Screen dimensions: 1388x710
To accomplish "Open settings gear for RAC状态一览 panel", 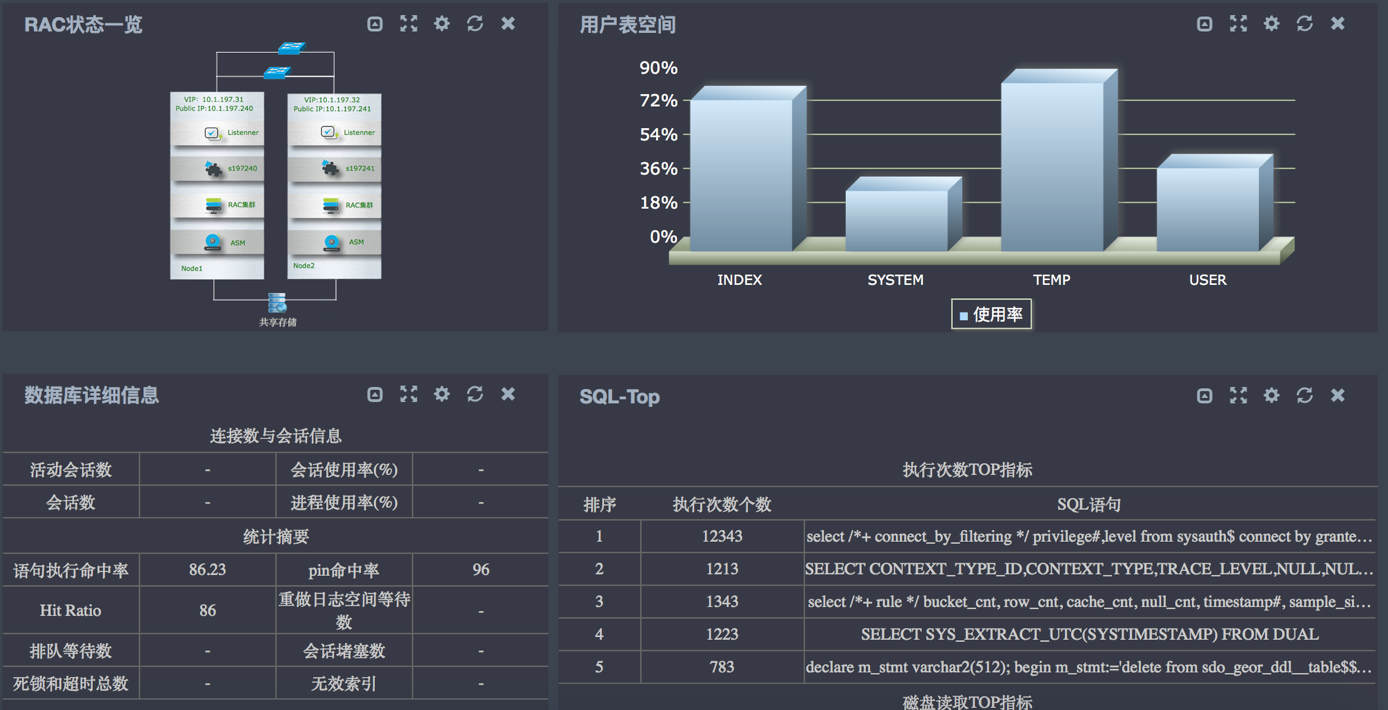I will pos(442,23).
